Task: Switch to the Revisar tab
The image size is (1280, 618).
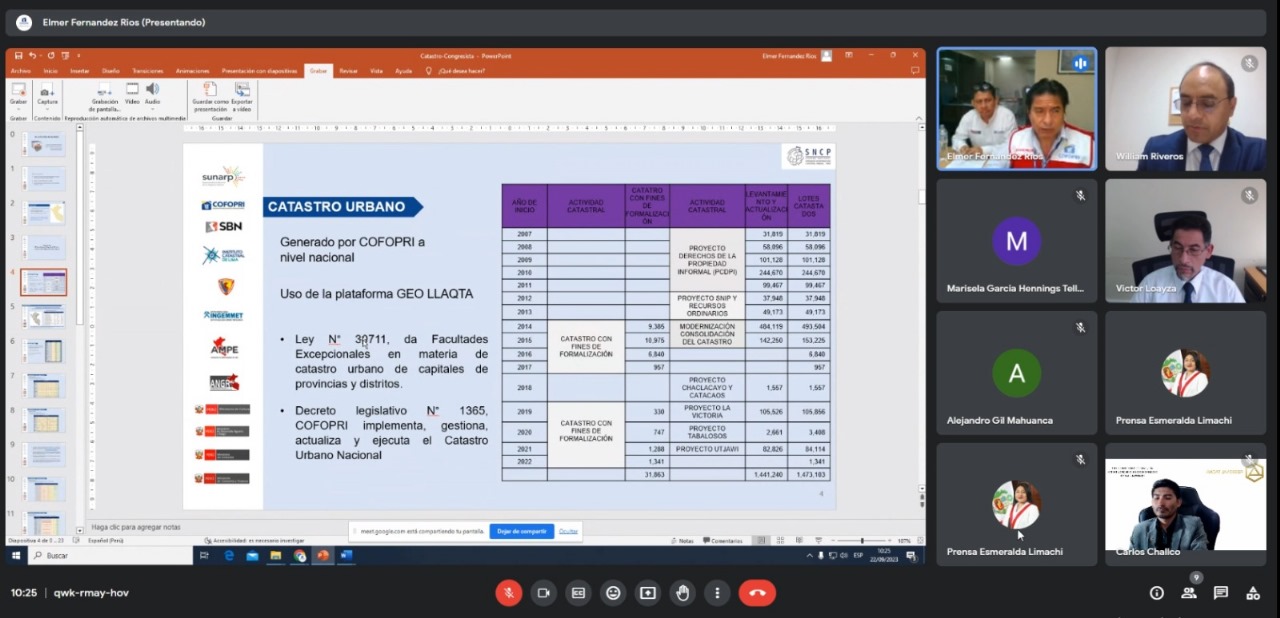Action: [x=348, y=71]
